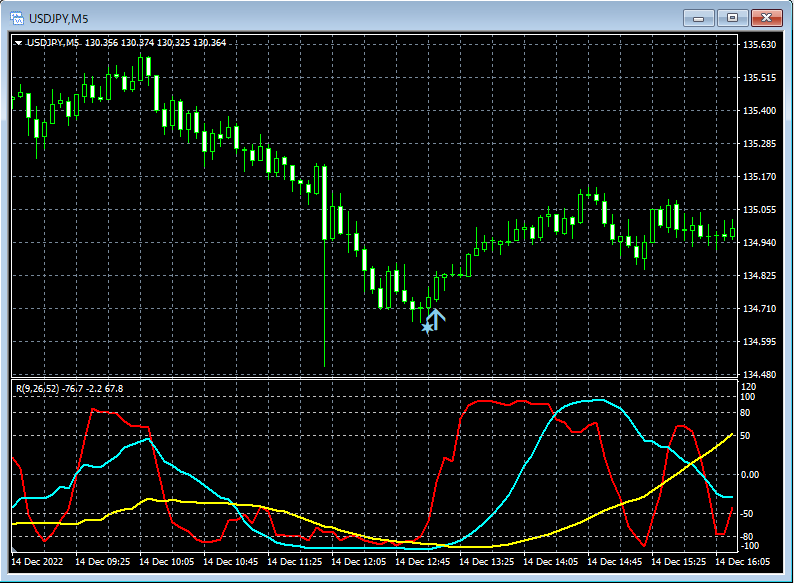Maximize the USDJPY,M5 chart window

732,17
